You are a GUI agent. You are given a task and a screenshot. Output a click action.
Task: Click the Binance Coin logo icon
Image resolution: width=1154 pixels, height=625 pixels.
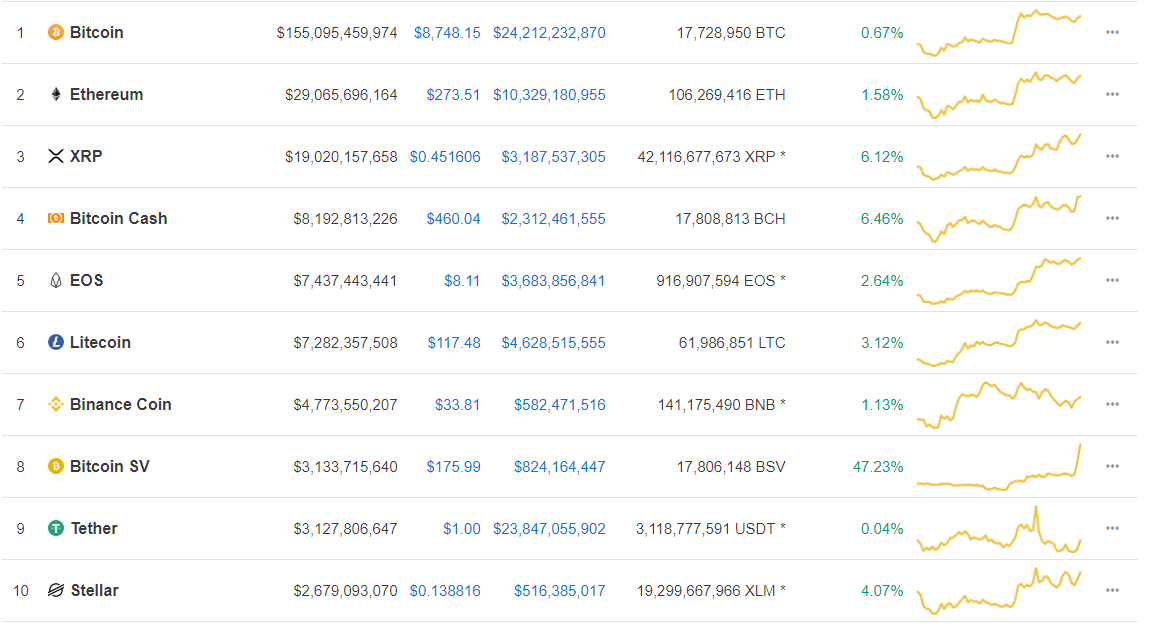point(56,404)
